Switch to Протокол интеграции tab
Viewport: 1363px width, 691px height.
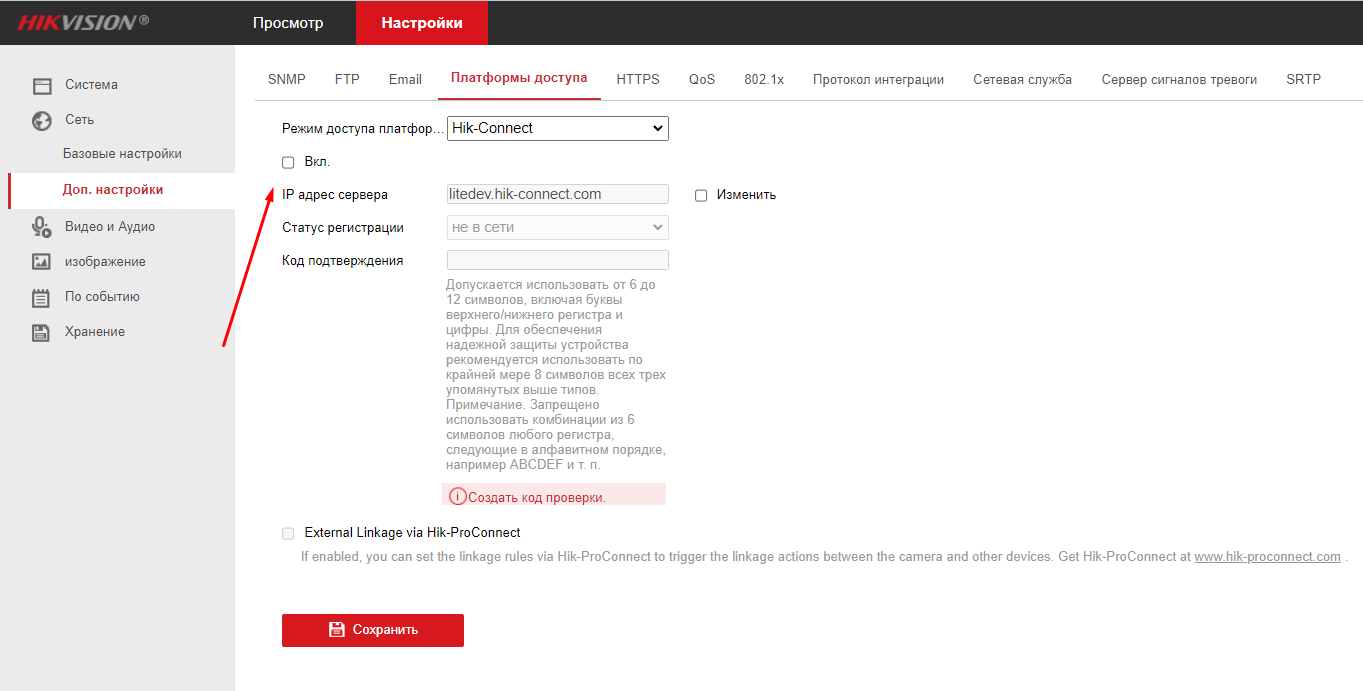pos(878,79)
